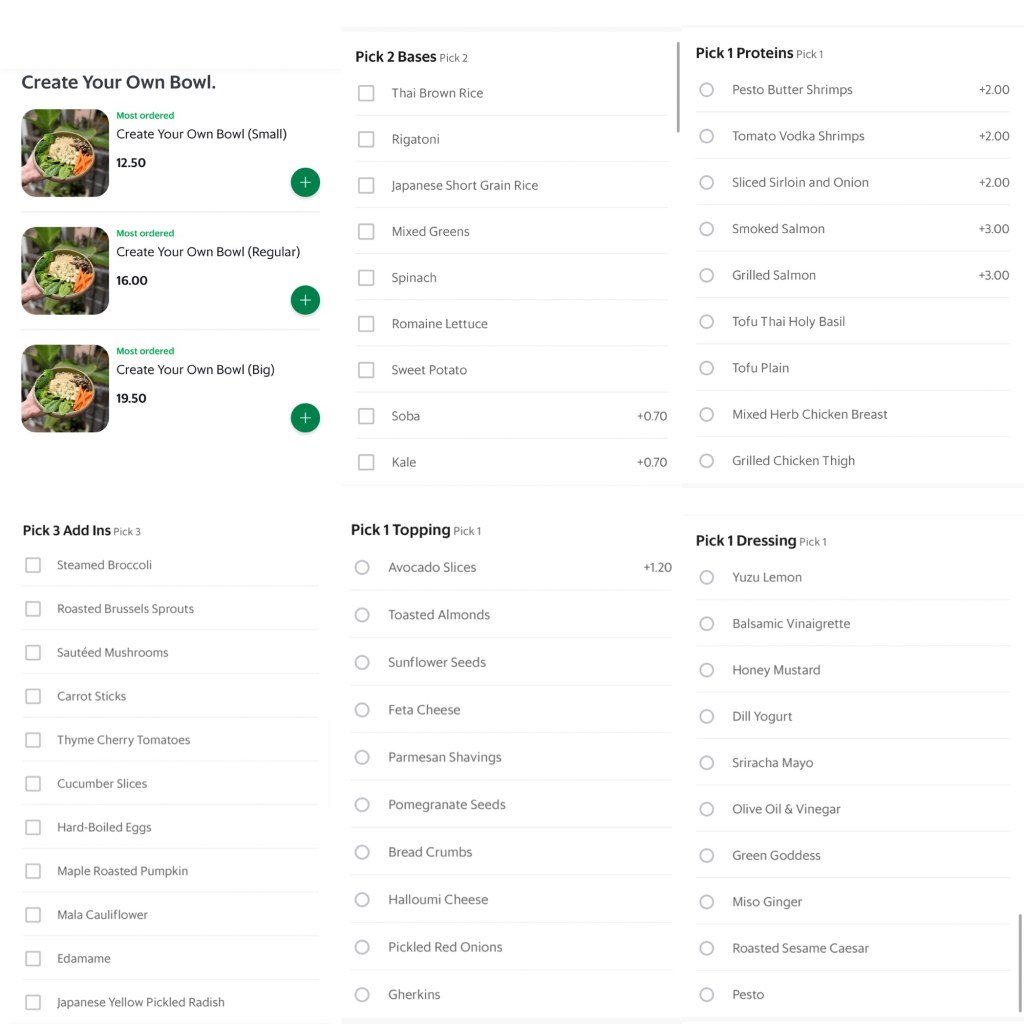
Task: Open the Small bowl product thumbnail
Action: [x=65, y=153]
